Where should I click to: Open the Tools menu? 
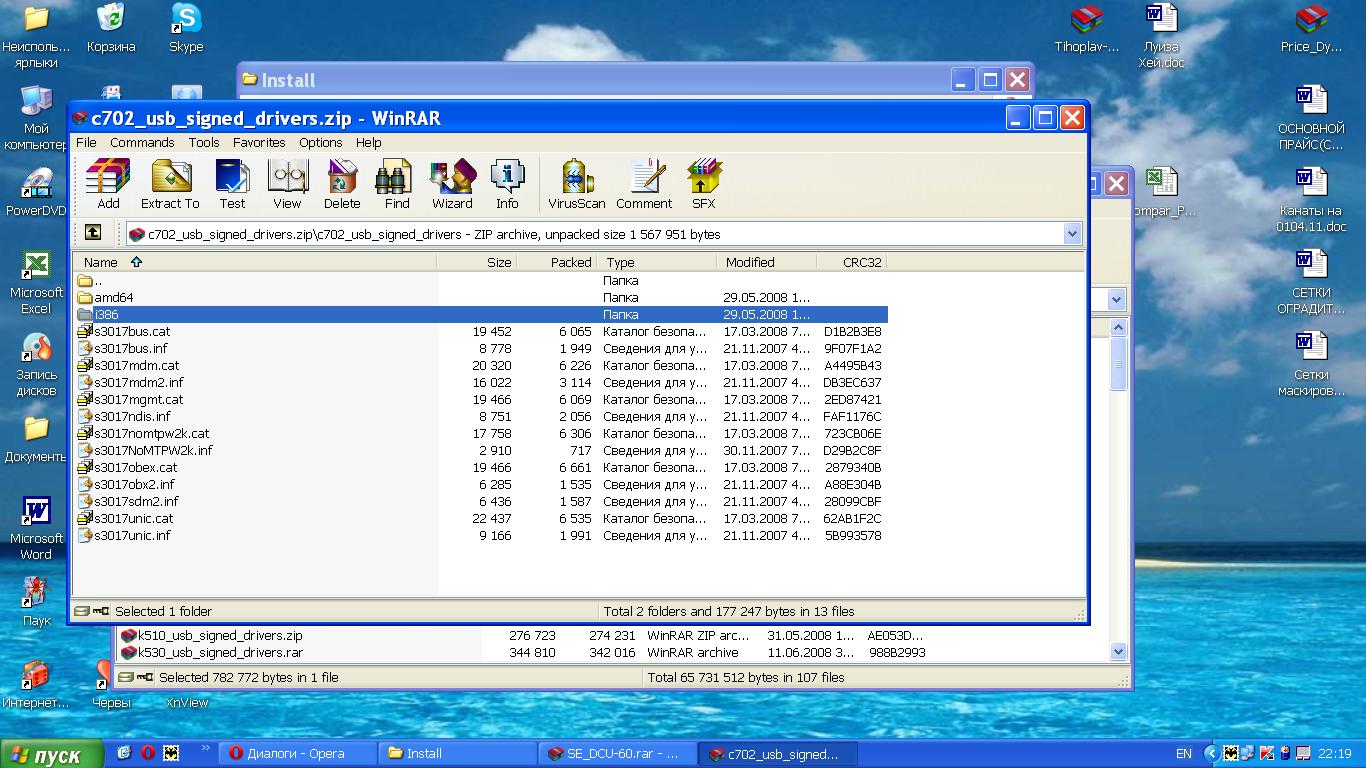(x=204, y=142)
